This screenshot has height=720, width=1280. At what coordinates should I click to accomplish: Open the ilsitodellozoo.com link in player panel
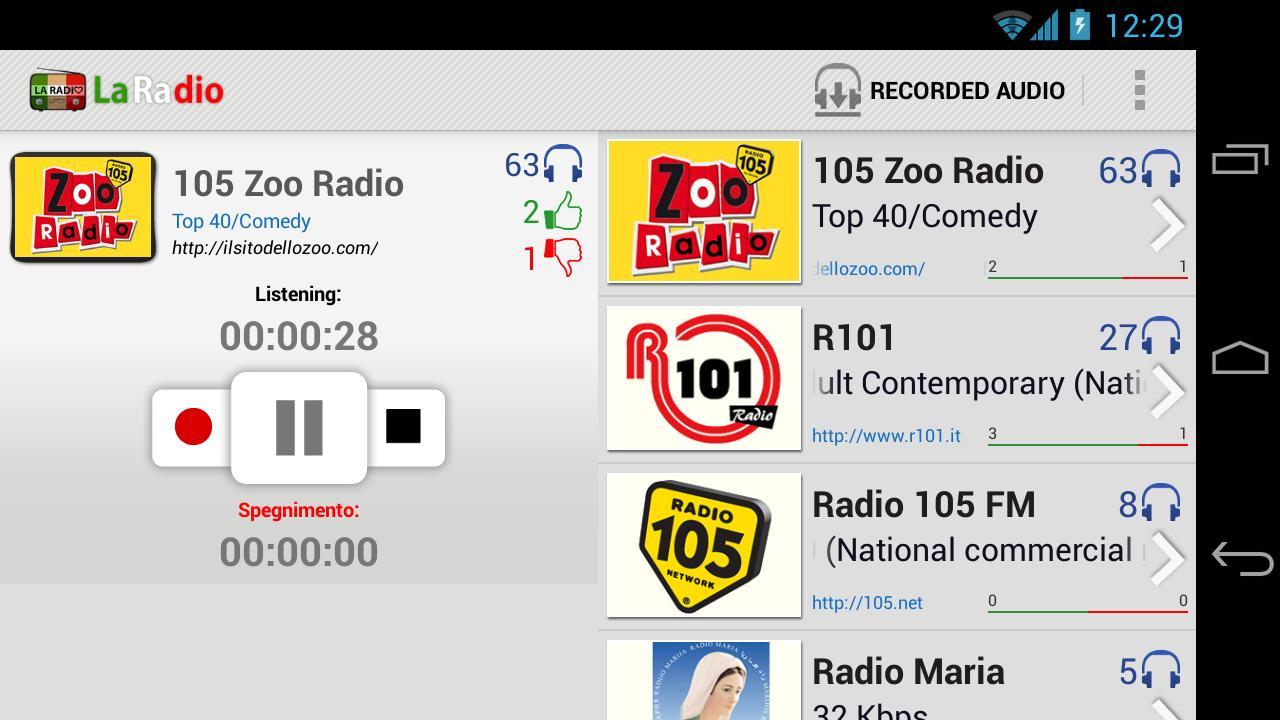click(x=275, y=248)
